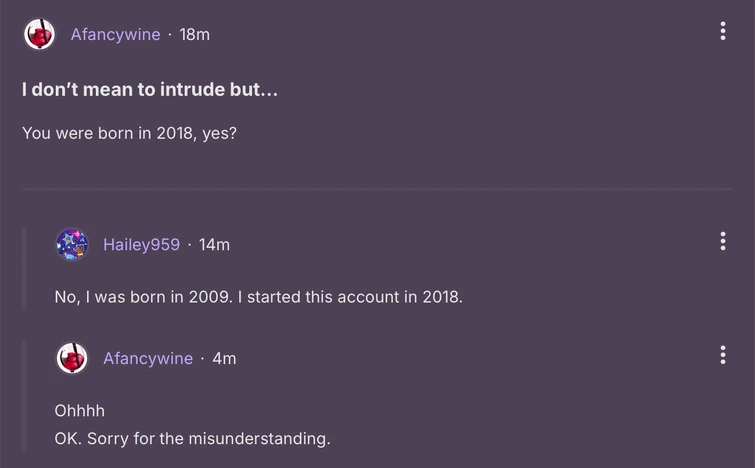The height and width of the screenshot is (468, 755).
Task: Open the post titled "I don't mean to intrude but..."
Action: (150, 89)
